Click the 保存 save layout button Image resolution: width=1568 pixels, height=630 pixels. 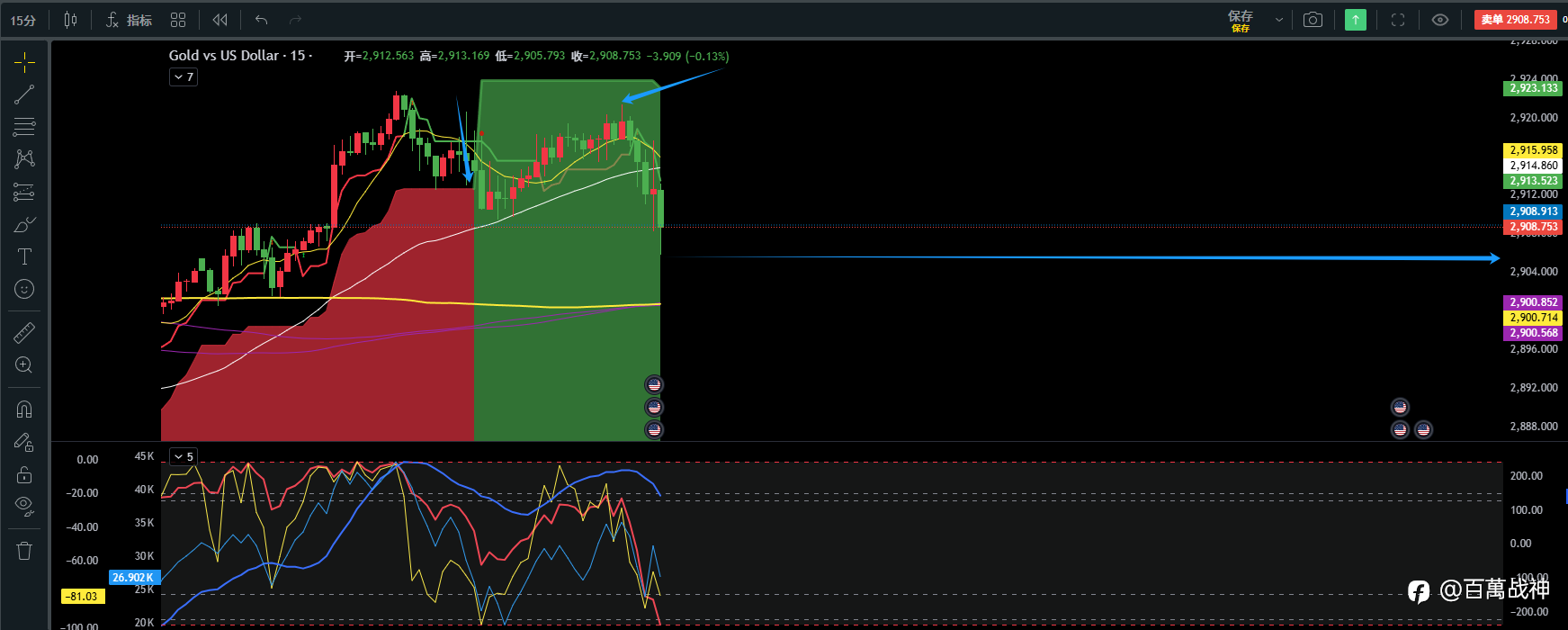coord(1241,20)
